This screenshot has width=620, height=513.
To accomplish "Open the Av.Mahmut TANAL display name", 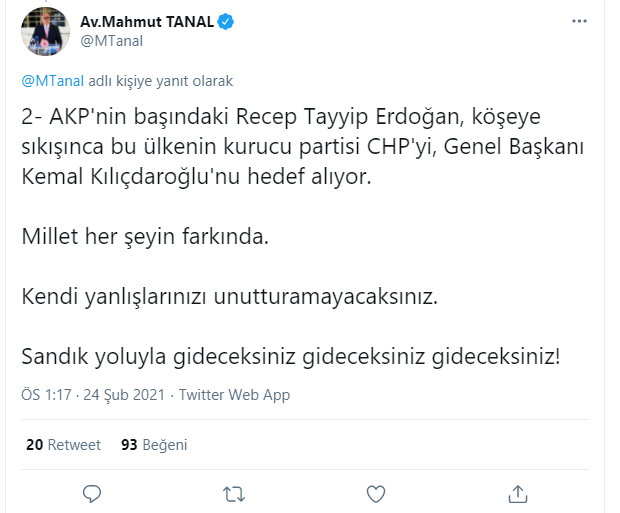I will [146, 21].
